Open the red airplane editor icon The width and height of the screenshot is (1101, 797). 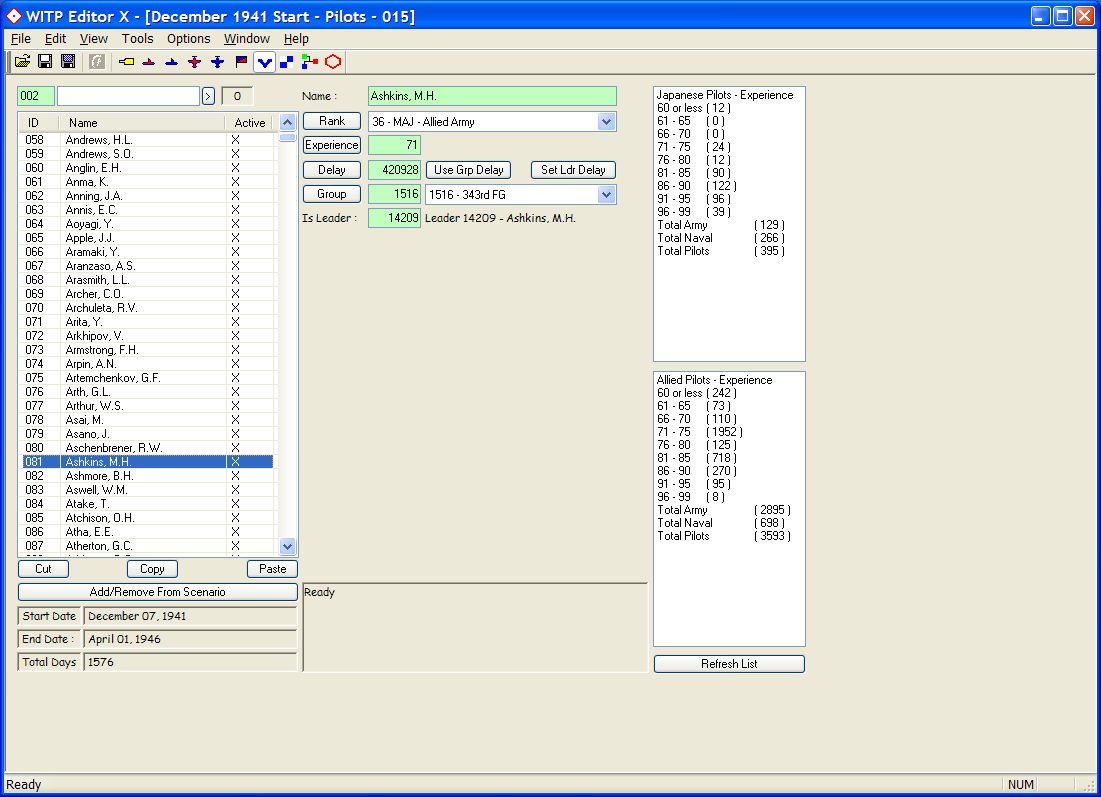click(x=195, y=62)
